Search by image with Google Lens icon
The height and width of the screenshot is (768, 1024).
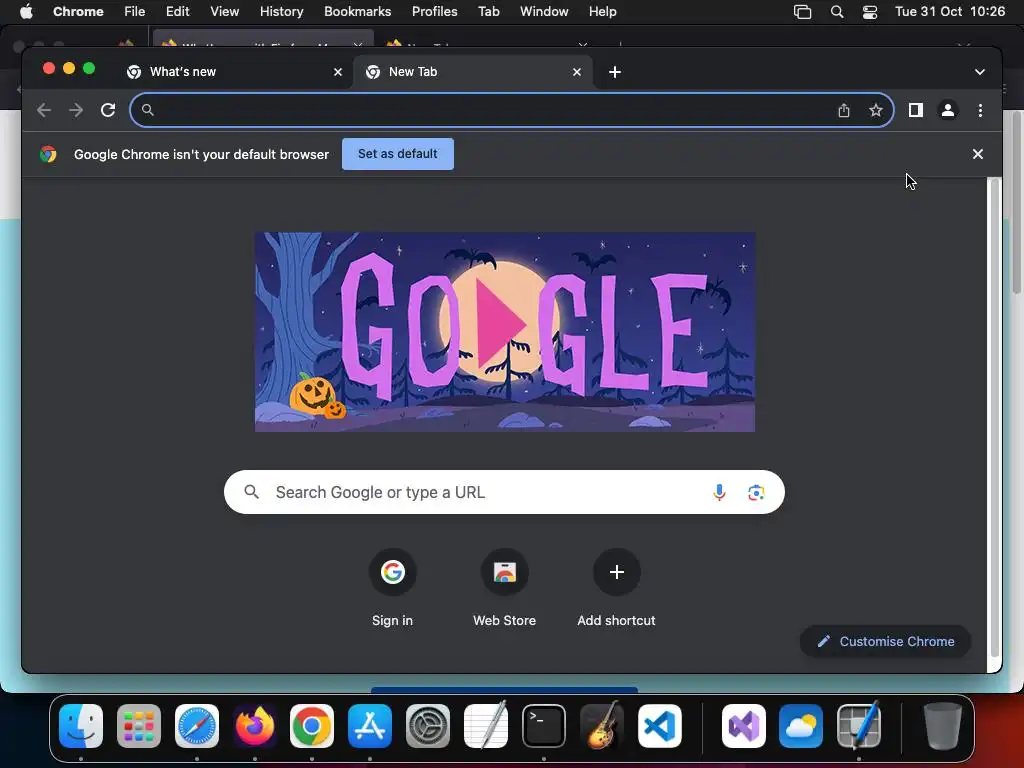pyautogui.click(x=756, y=492)
